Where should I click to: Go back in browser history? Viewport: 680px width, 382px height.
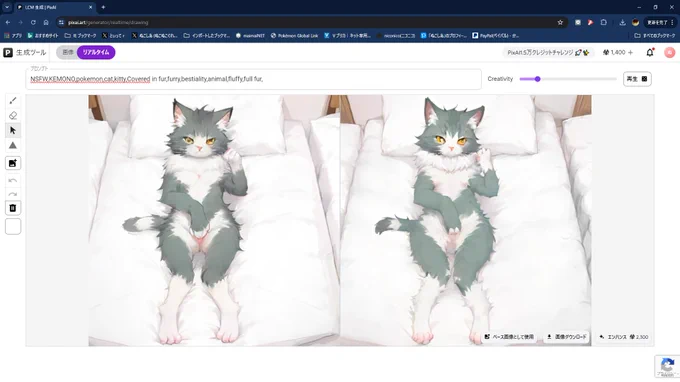[x=8, y=23]
